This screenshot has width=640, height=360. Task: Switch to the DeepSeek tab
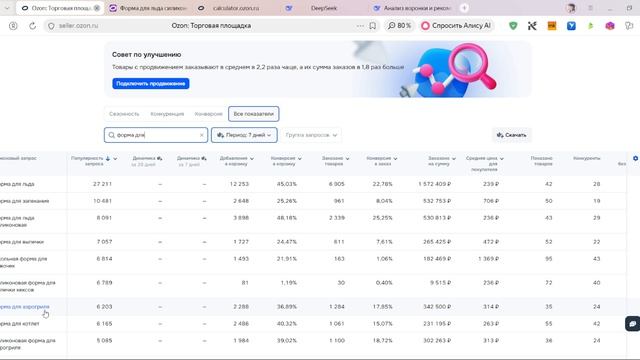point(323,8)
